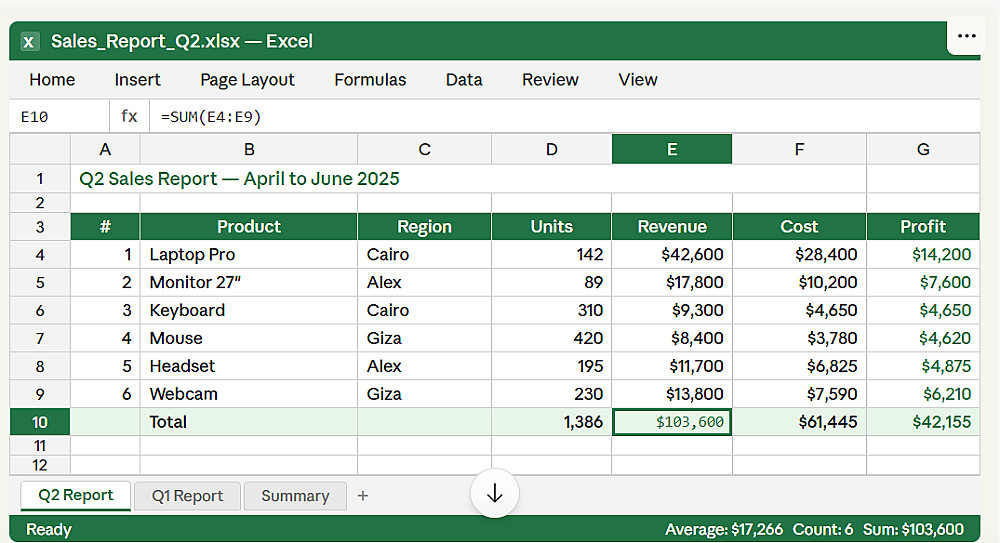Add a new sheet with plus icon
The width and height of the screenshot is (1000, 543).
point(363,496)
